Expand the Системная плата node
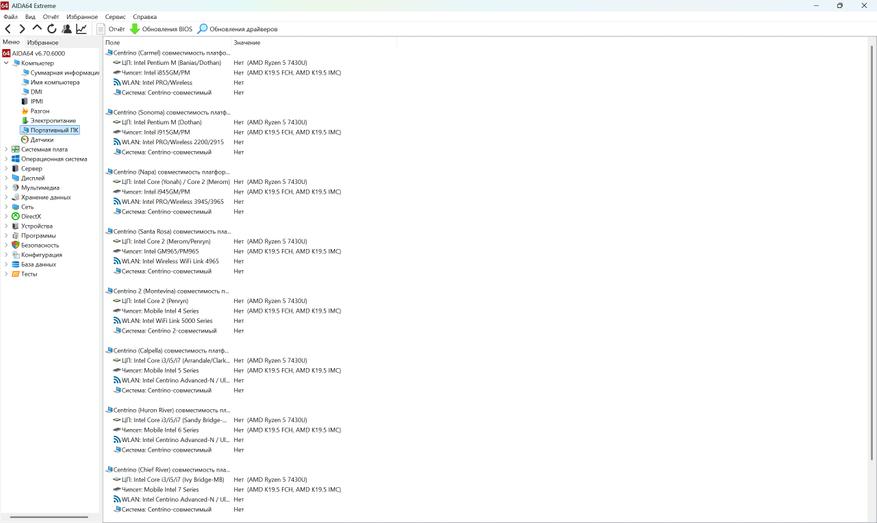 pos(6,149)
